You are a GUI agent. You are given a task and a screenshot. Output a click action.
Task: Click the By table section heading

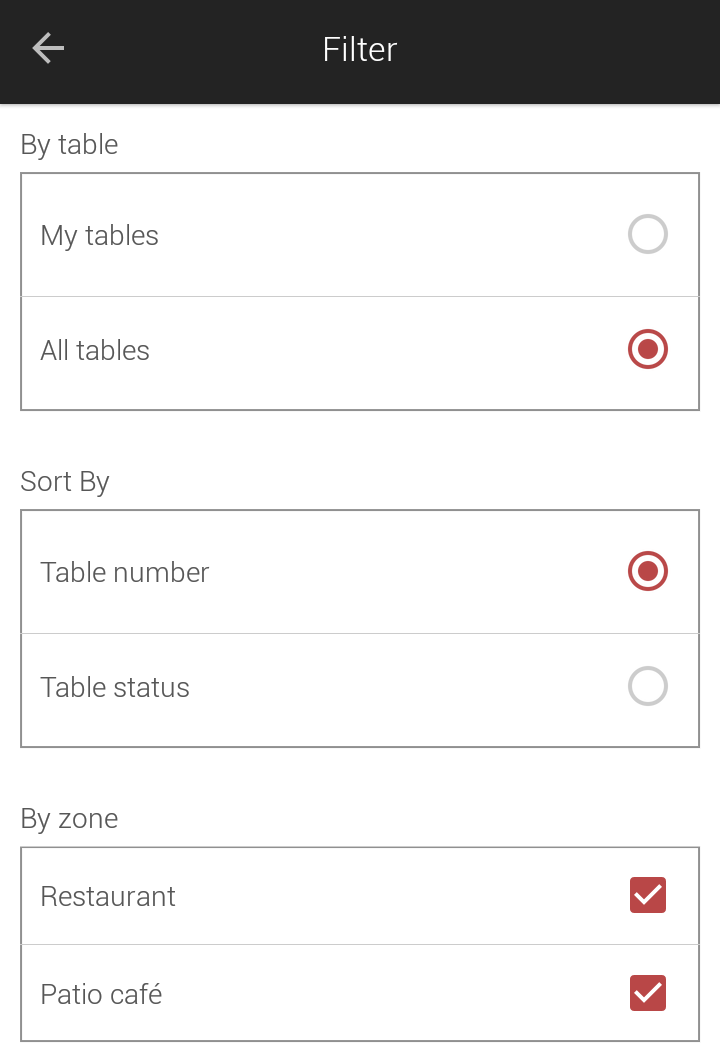(69, 145)
